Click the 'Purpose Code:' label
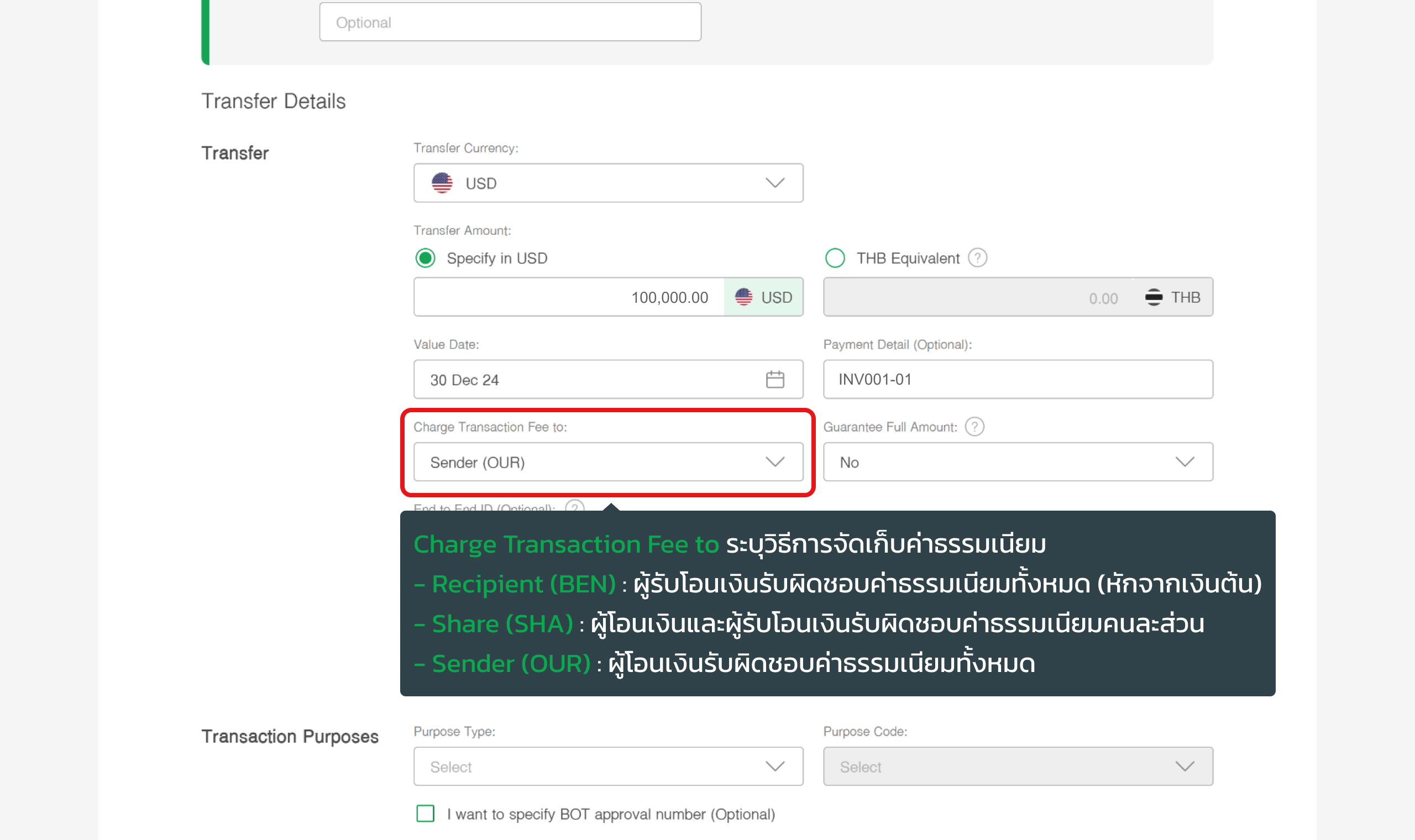 866,731
